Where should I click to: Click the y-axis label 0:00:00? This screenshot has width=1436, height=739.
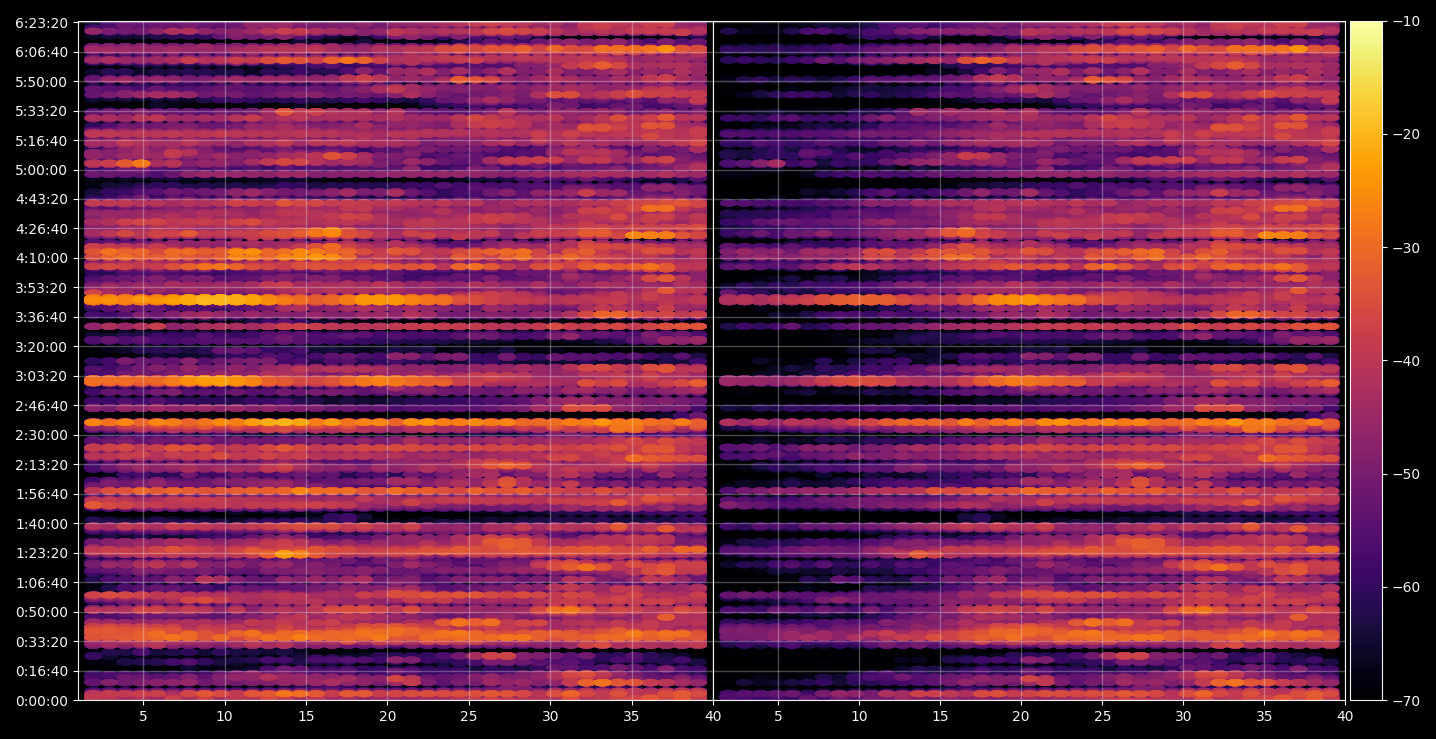pyautogui.click(x=42, y=701)
